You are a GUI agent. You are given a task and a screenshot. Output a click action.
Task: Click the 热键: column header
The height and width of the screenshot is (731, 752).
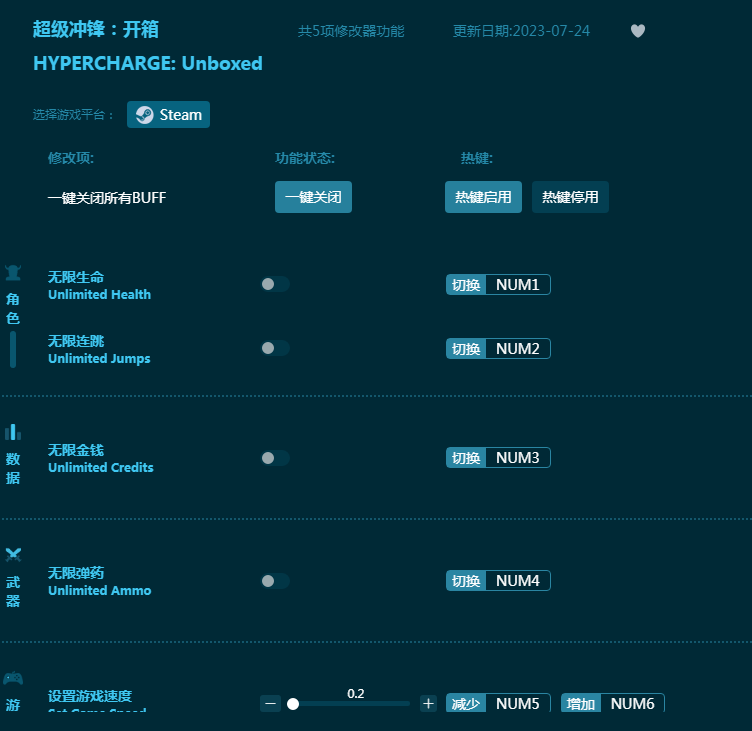click(x=477, y=158)
